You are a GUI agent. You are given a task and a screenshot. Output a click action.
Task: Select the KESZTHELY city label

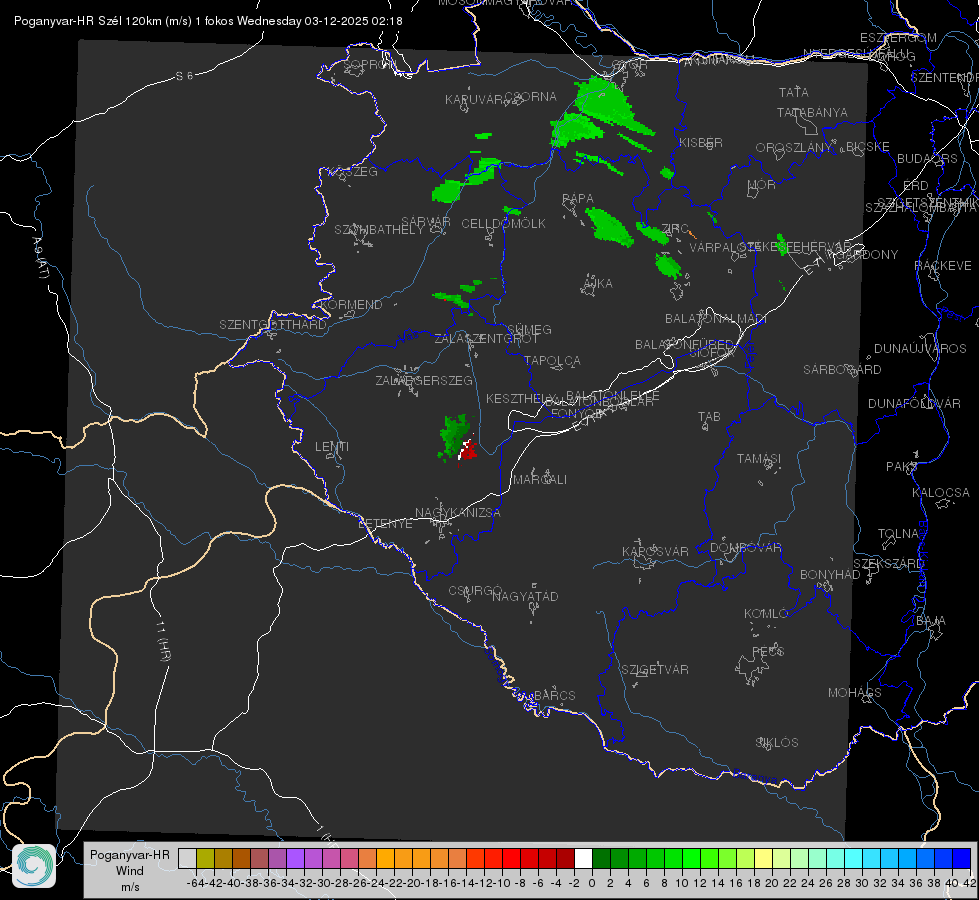point(521,398)
